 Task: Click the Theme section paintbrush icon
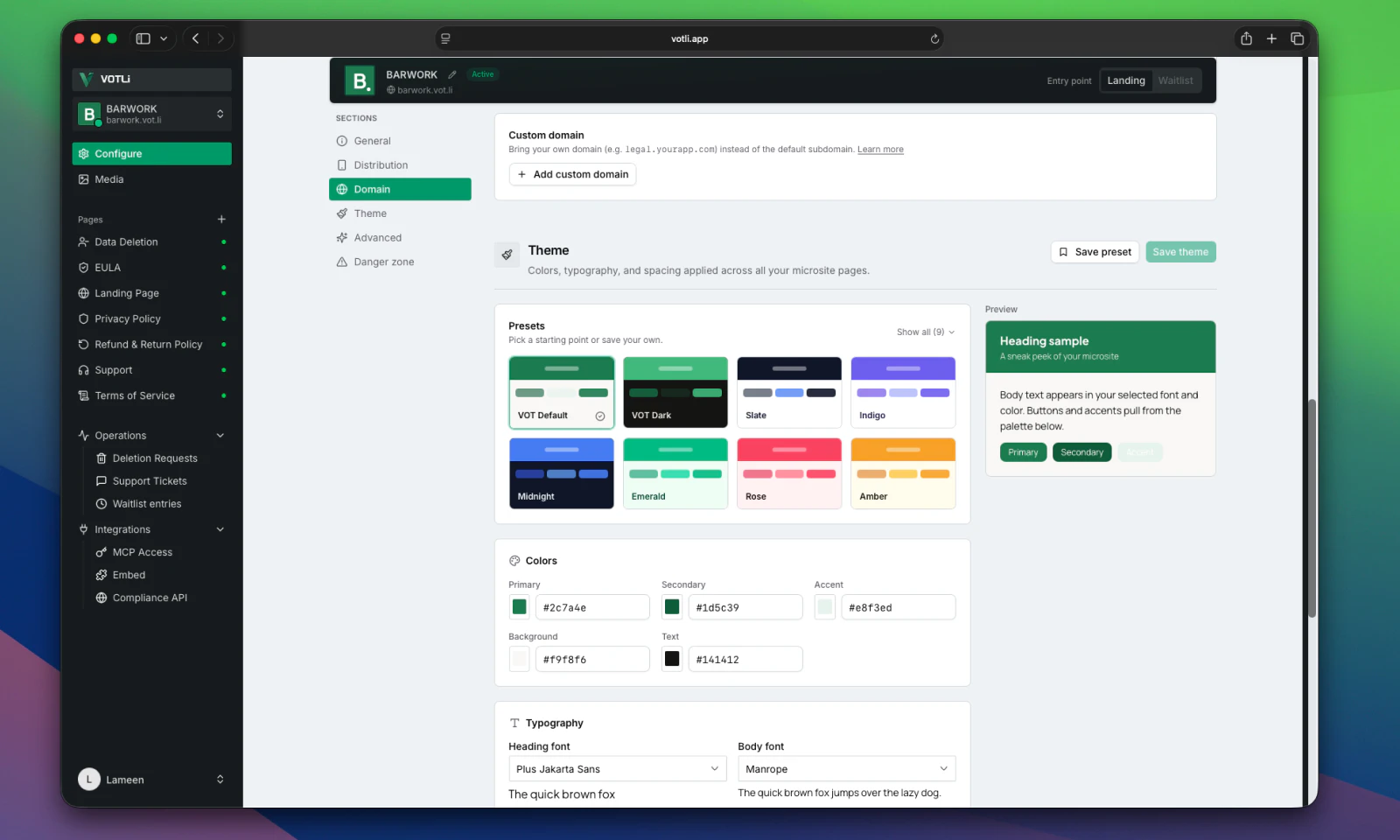pos(507,255)
